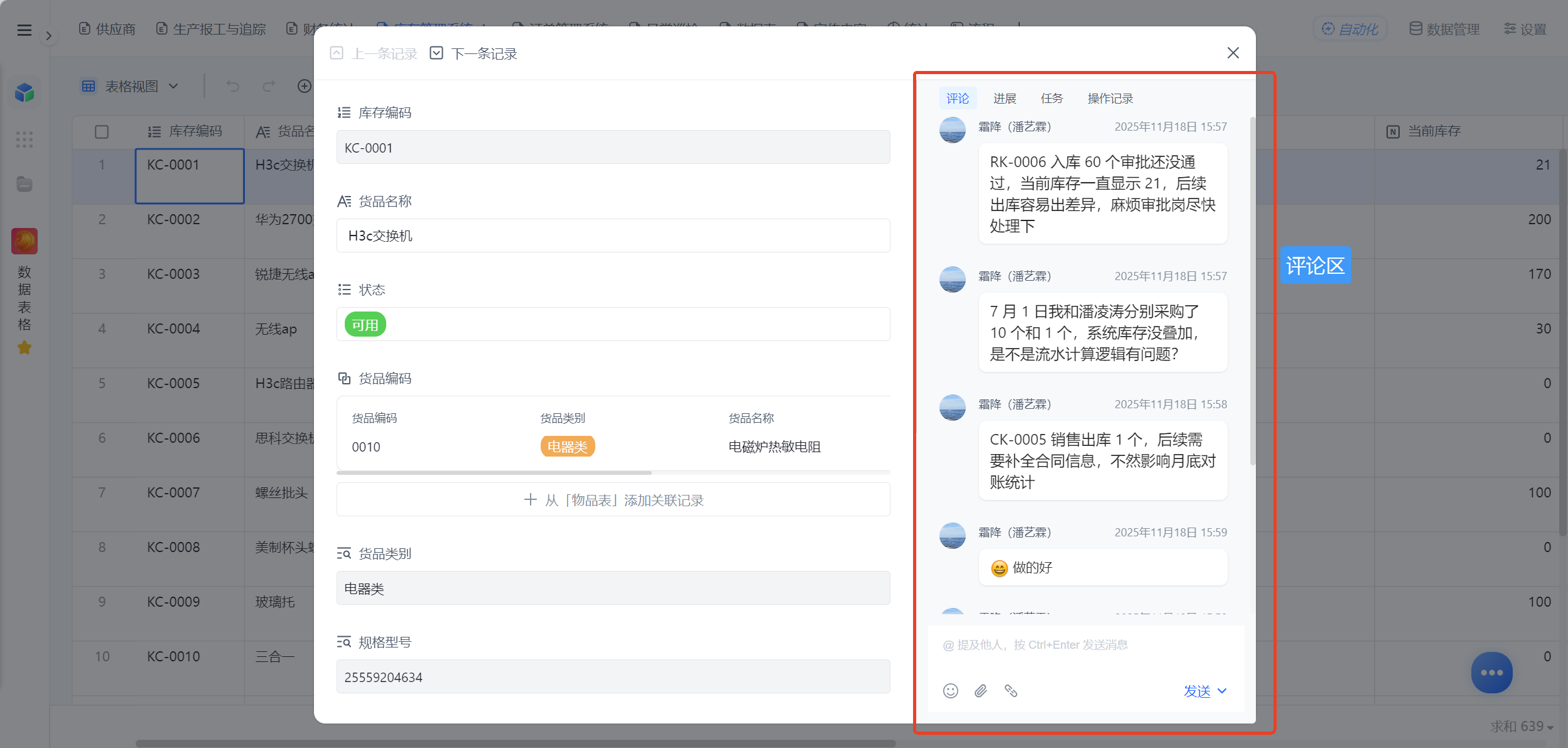Image resolution: width=1568 pixels, height=748 pixels.
Task: Switch to the 供应商 tab
Action: tap(107, 29)
